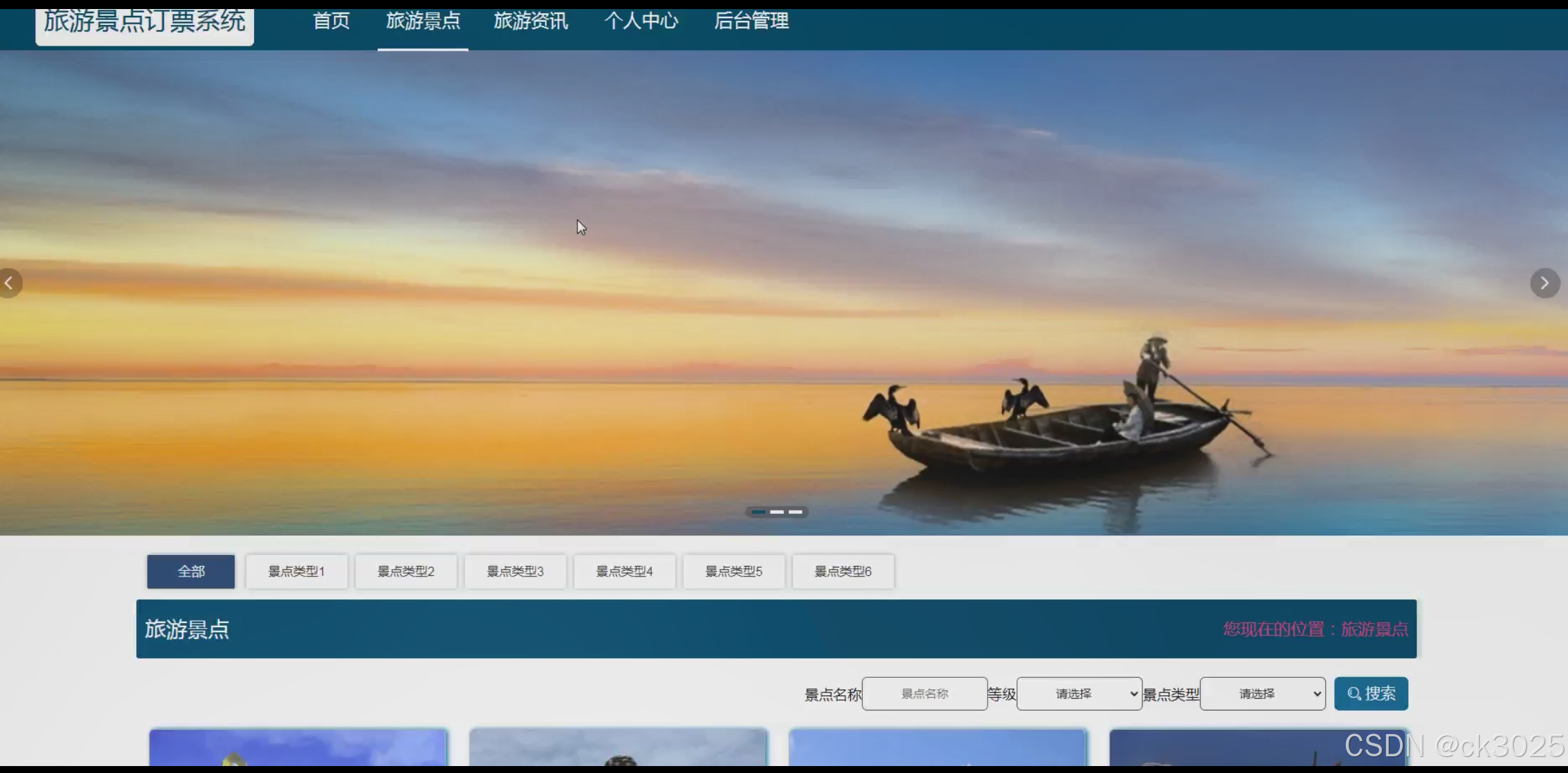Click the 旅游景点订票系统 site logo
1568x773 pixels.
coord(144,24)
